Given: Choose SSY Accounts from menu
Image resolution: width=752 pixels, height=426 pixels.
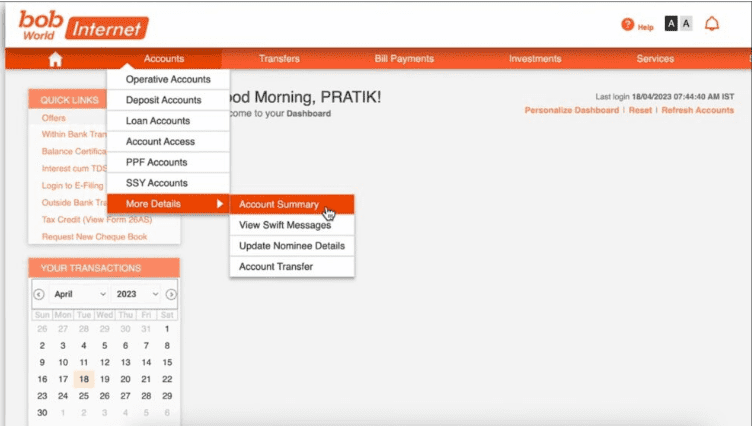Looking at the screenshot, I should point(168,183).
